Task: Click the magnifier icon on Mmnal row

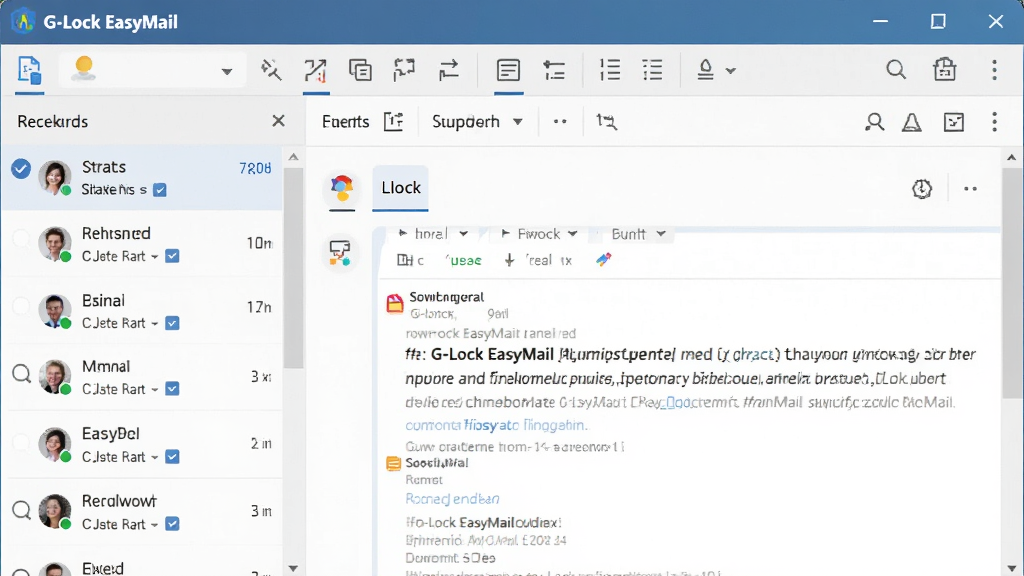Action: pyautogui.click(x=22, y=374)
